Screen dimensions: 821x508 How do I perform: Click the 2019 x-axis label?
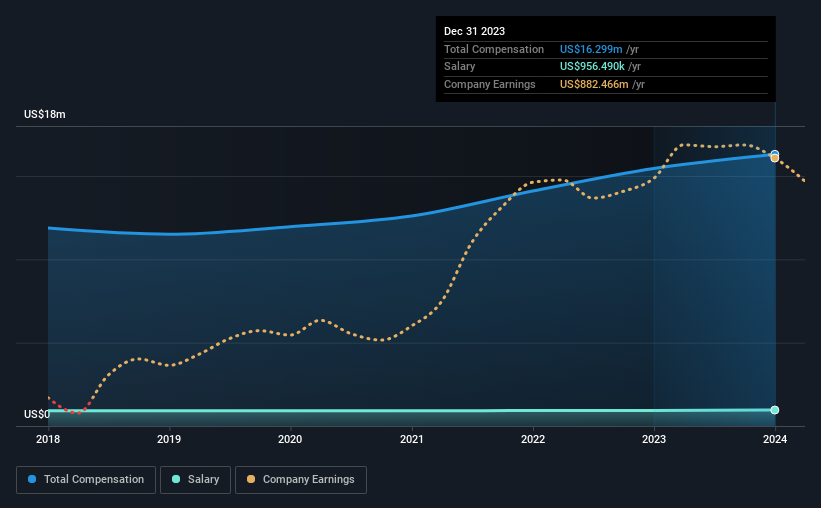click(169, 439)
